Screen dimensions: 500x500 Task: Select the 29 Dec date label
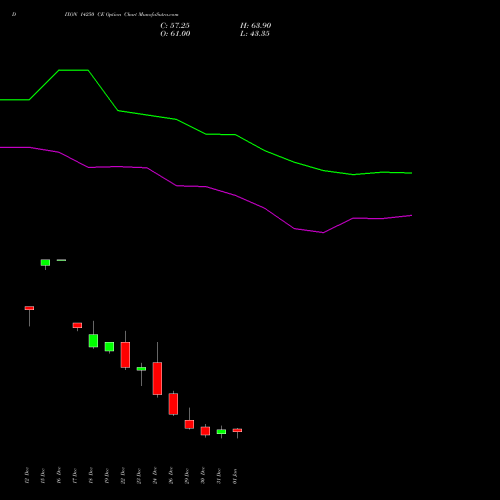pyautogui.click(x=187, y=476)
